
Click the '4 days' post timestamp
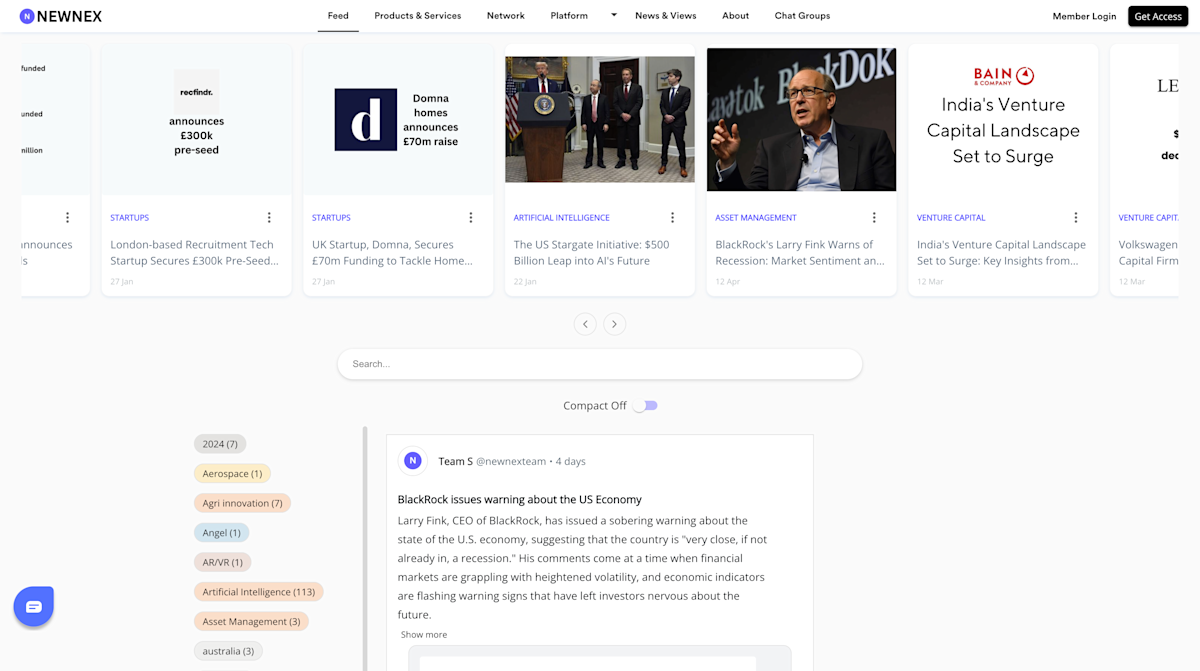coord(571,462)
